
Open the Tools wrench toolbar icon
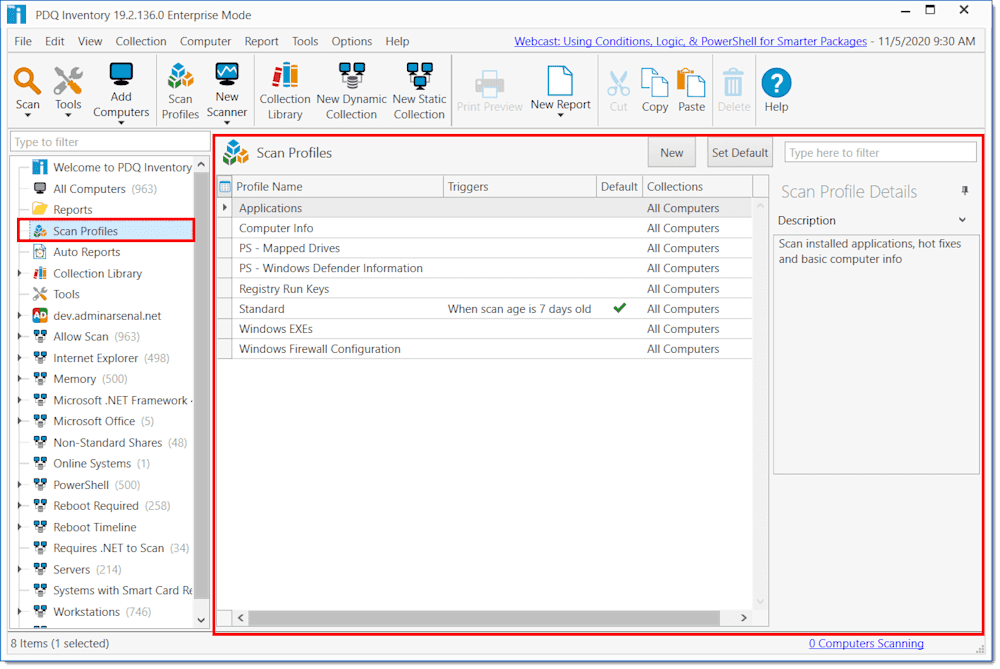click(x=68, y=82)
